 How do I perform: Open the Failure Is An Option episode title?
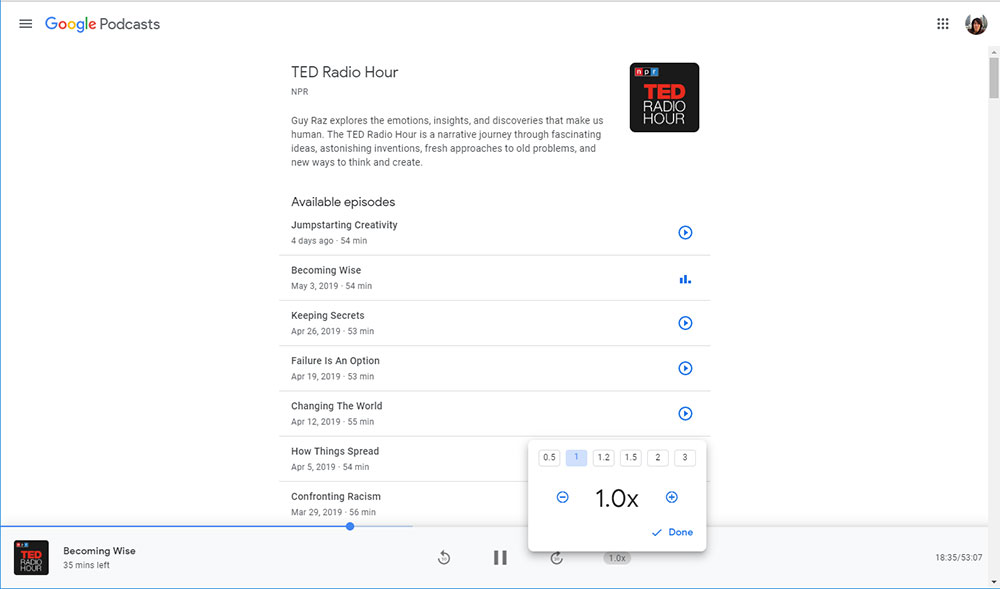(x=335, y=361)
